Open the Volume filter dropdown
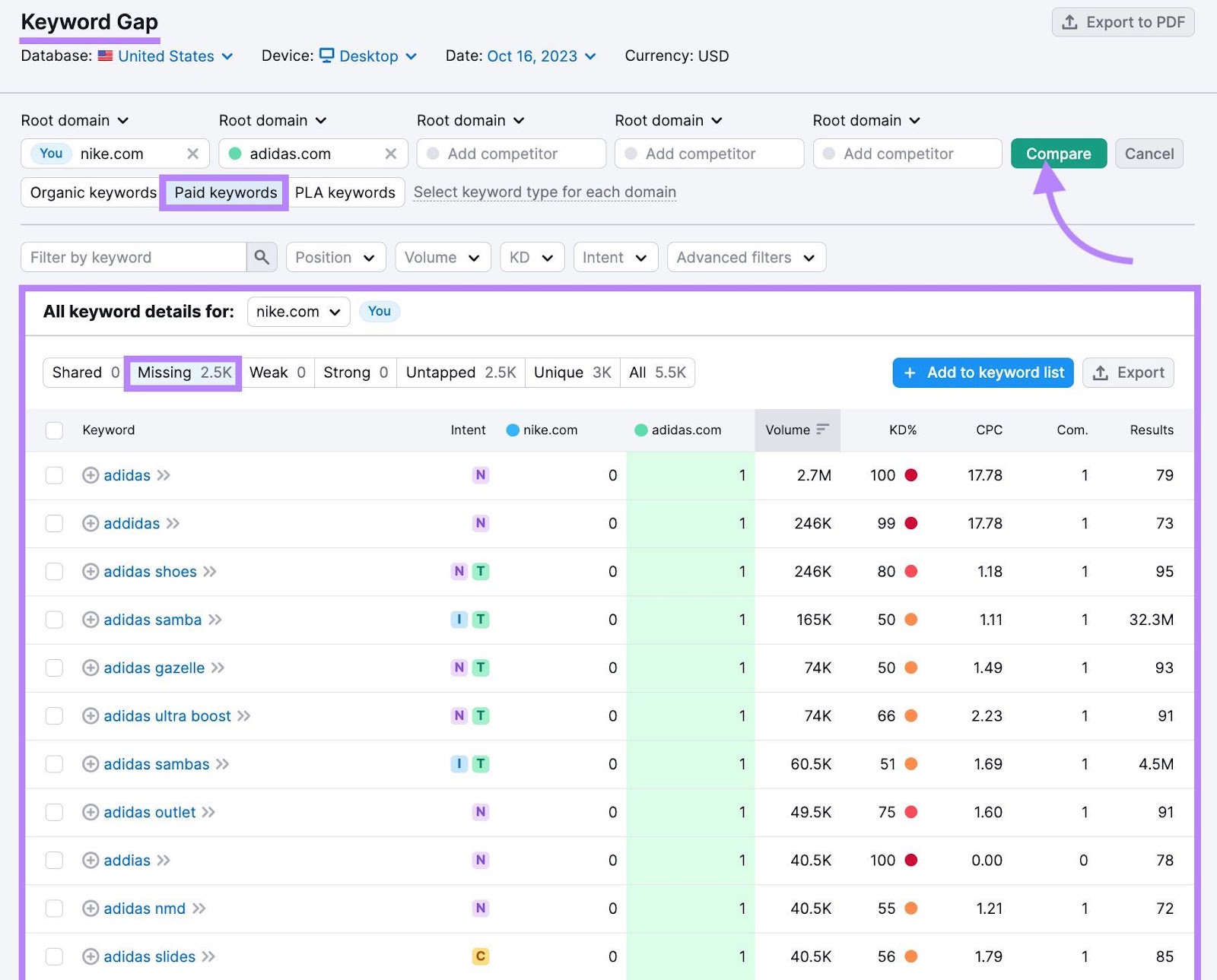The height and width of the screenshot is (980, 1217). click(x=443, y=257)
